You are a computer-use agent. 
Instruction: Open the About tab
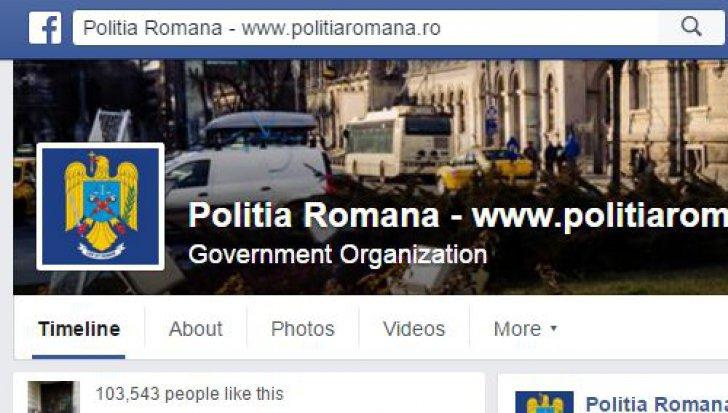195,329
